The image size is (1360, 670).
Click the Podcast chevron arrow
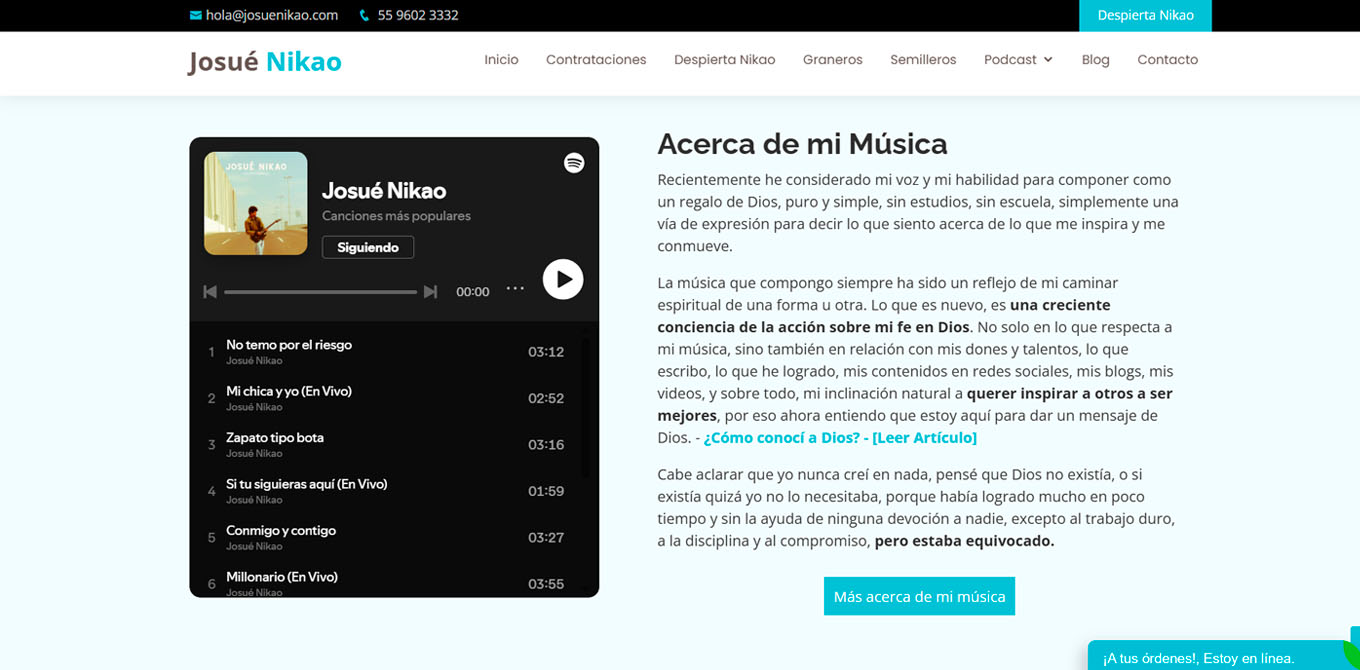point(1049,60)
